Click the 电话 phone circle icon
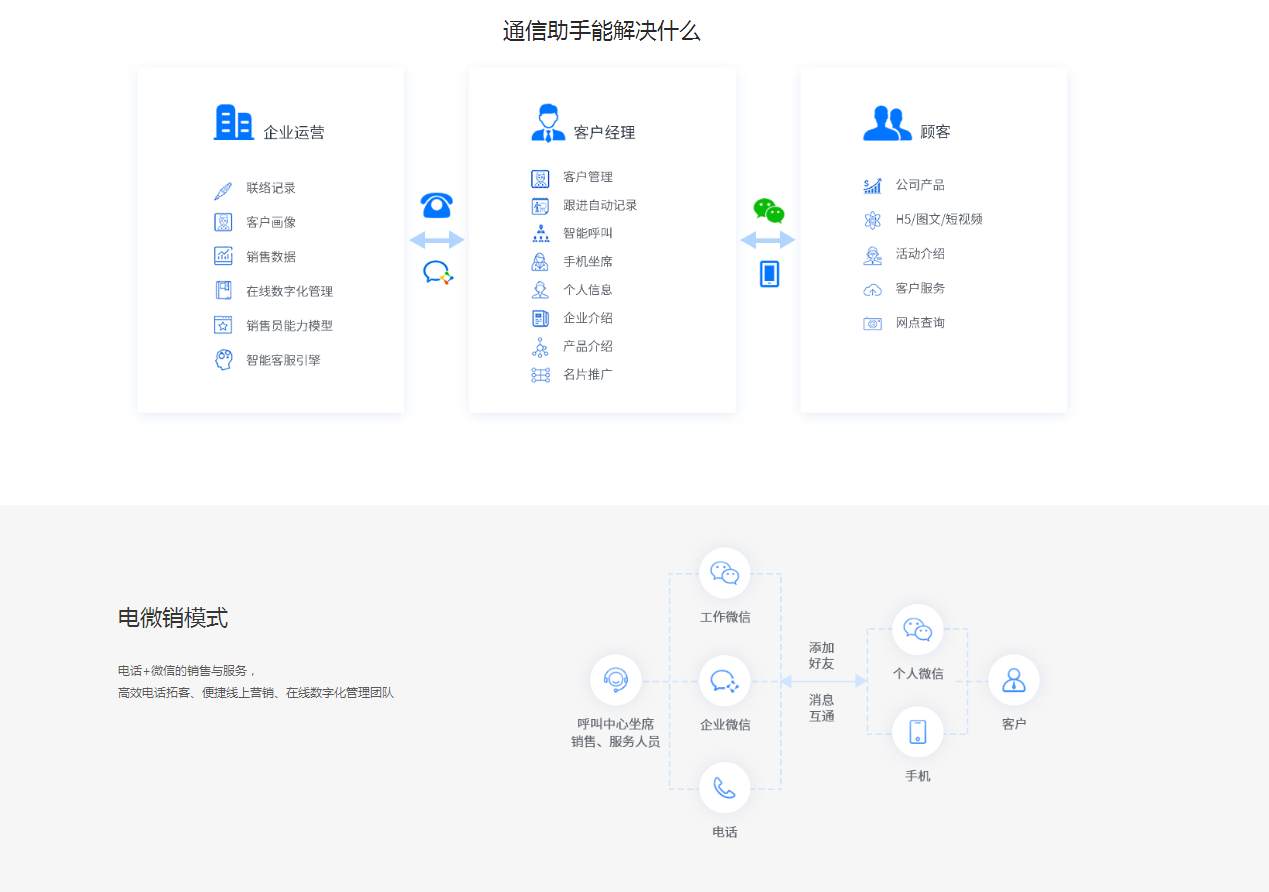This screenshot has width=1269, height=892. [x=724, y=788]
